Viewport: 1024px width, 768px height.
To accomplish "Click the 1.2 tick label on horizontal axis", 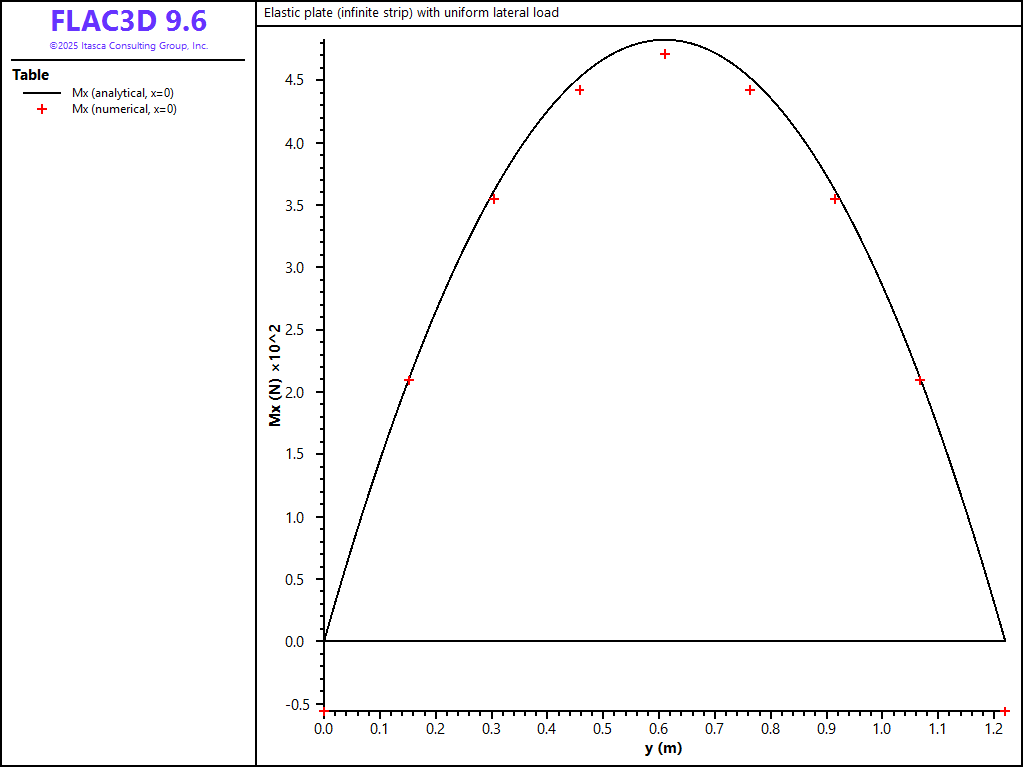I will pos(992,729).
